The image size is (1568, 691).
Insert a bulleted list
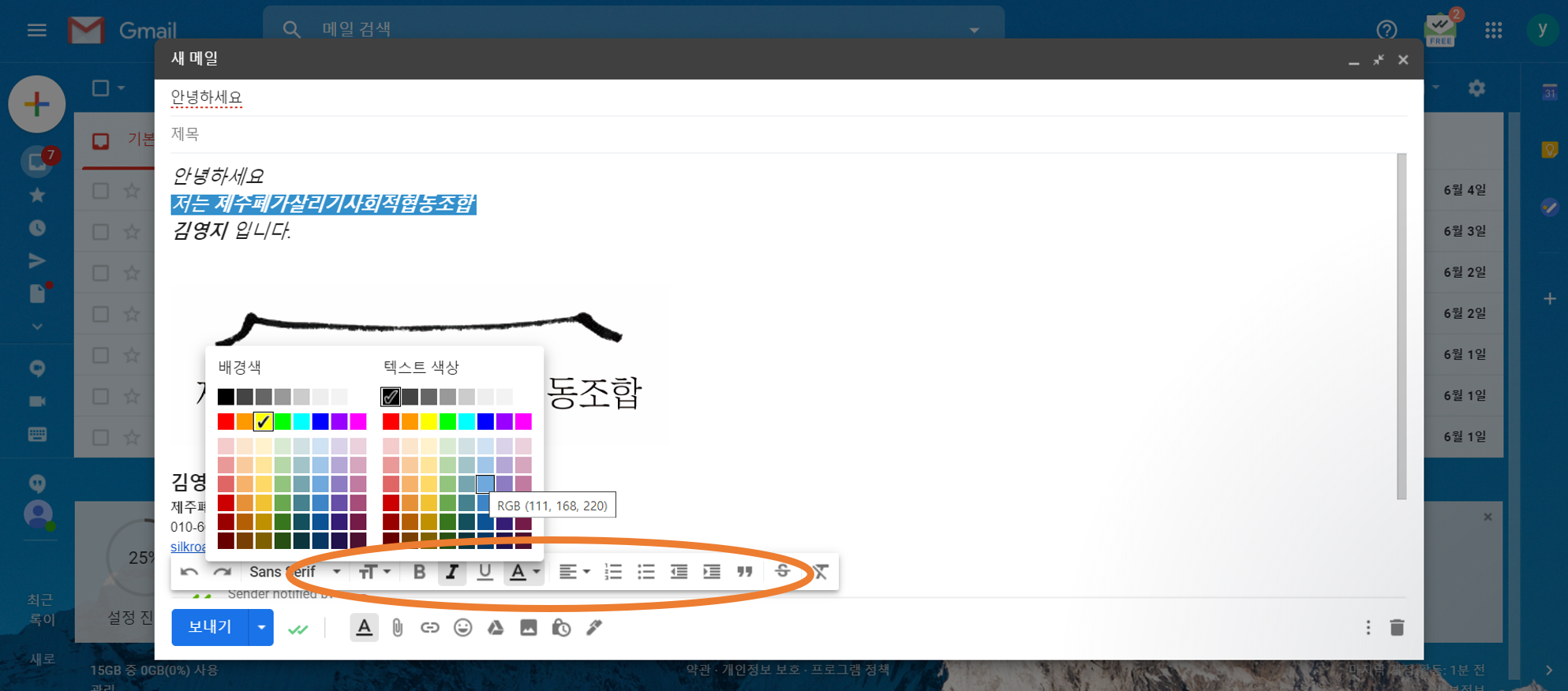tap(646, 572)
